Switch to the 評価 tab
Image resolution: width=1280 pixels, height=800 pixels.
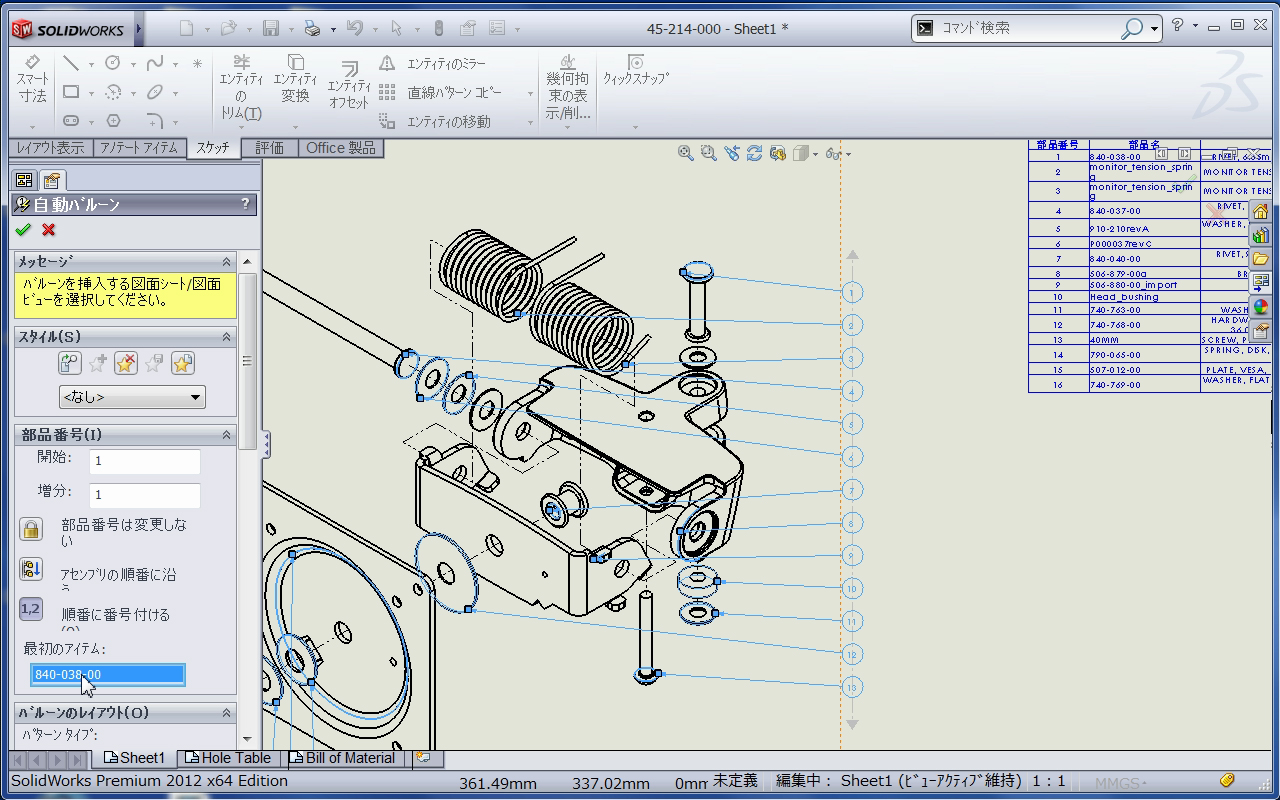coord(269,148)
